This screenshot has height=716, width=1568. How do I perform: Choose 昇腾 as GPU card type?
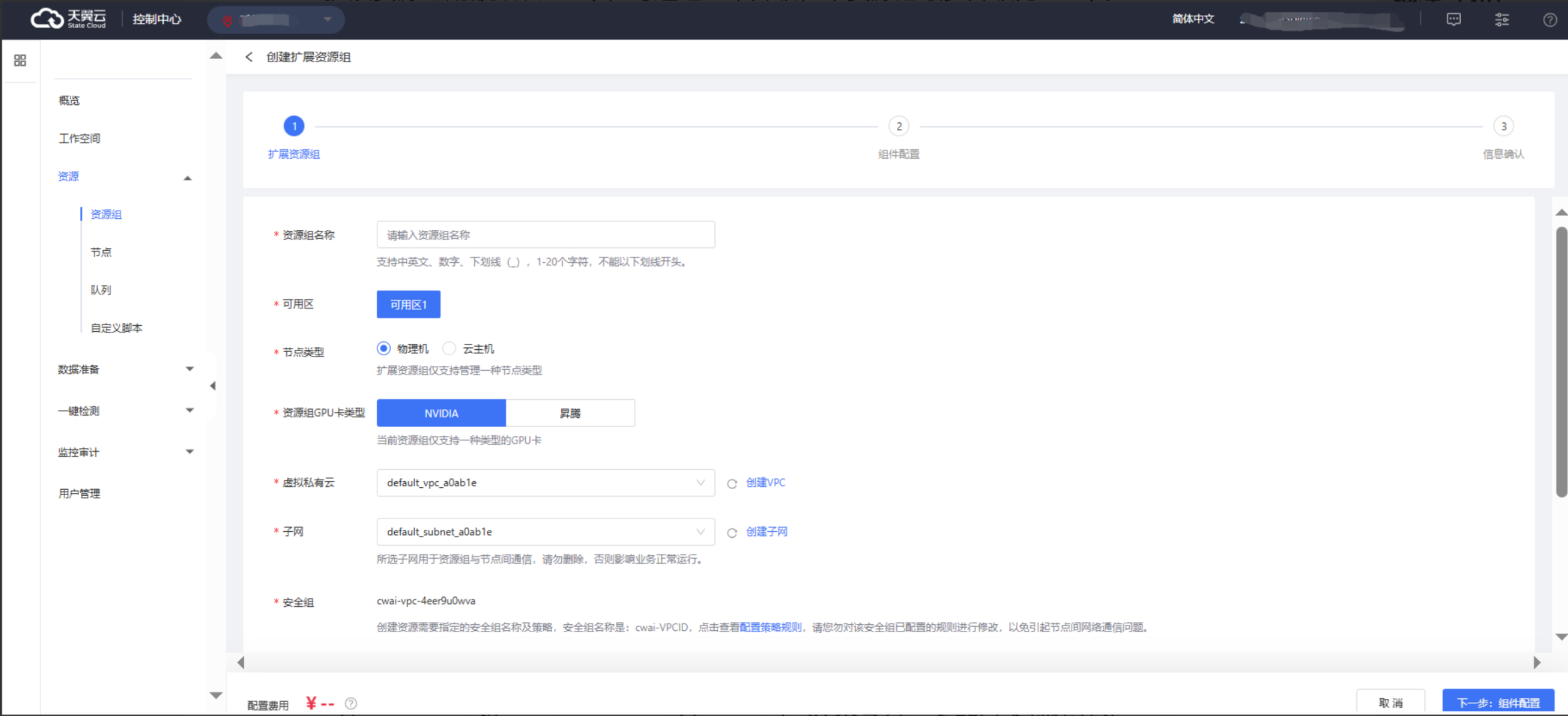click(570, 413)
